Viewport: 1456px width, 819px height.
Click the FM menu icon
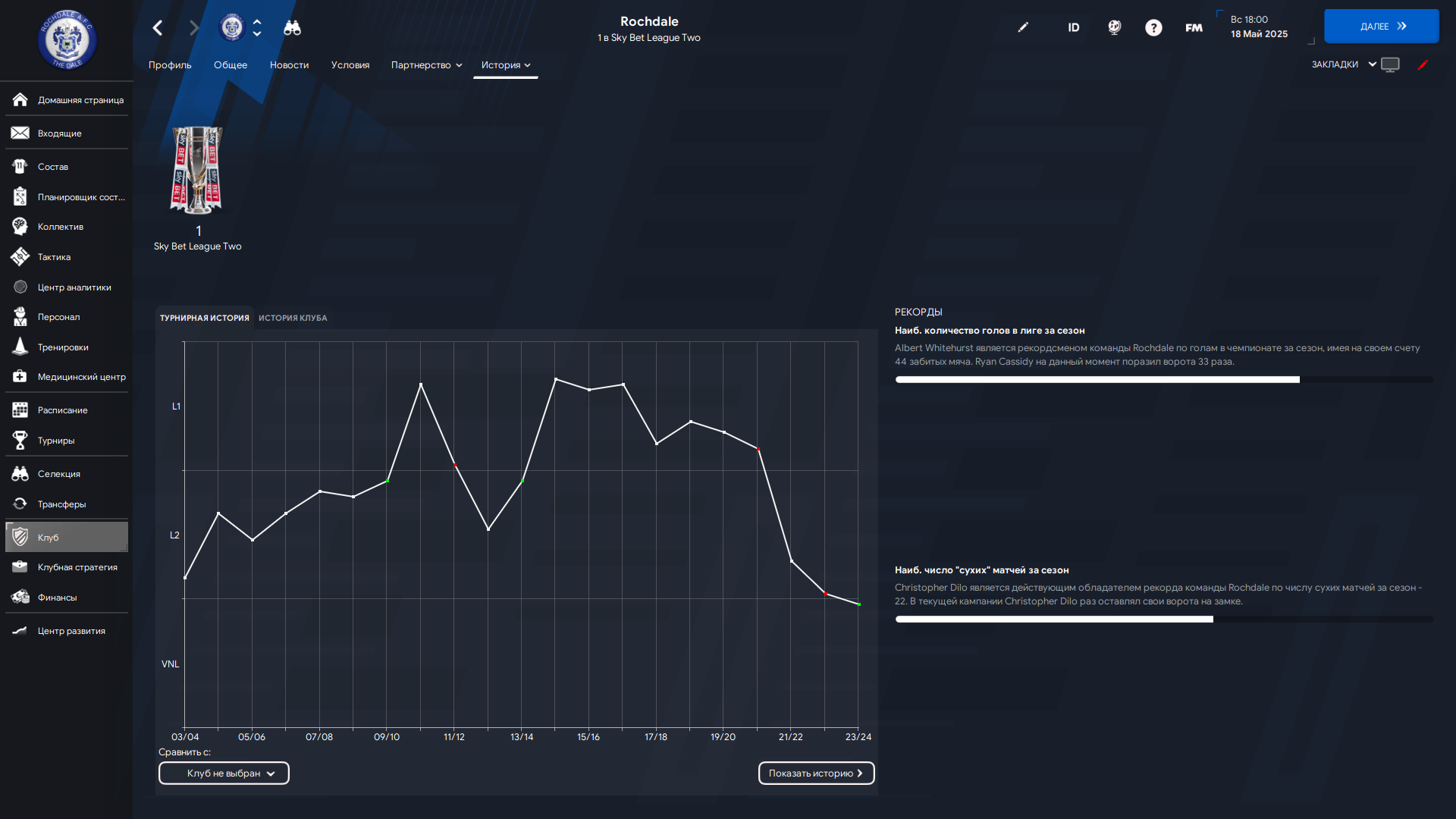tap(1194, 28)
